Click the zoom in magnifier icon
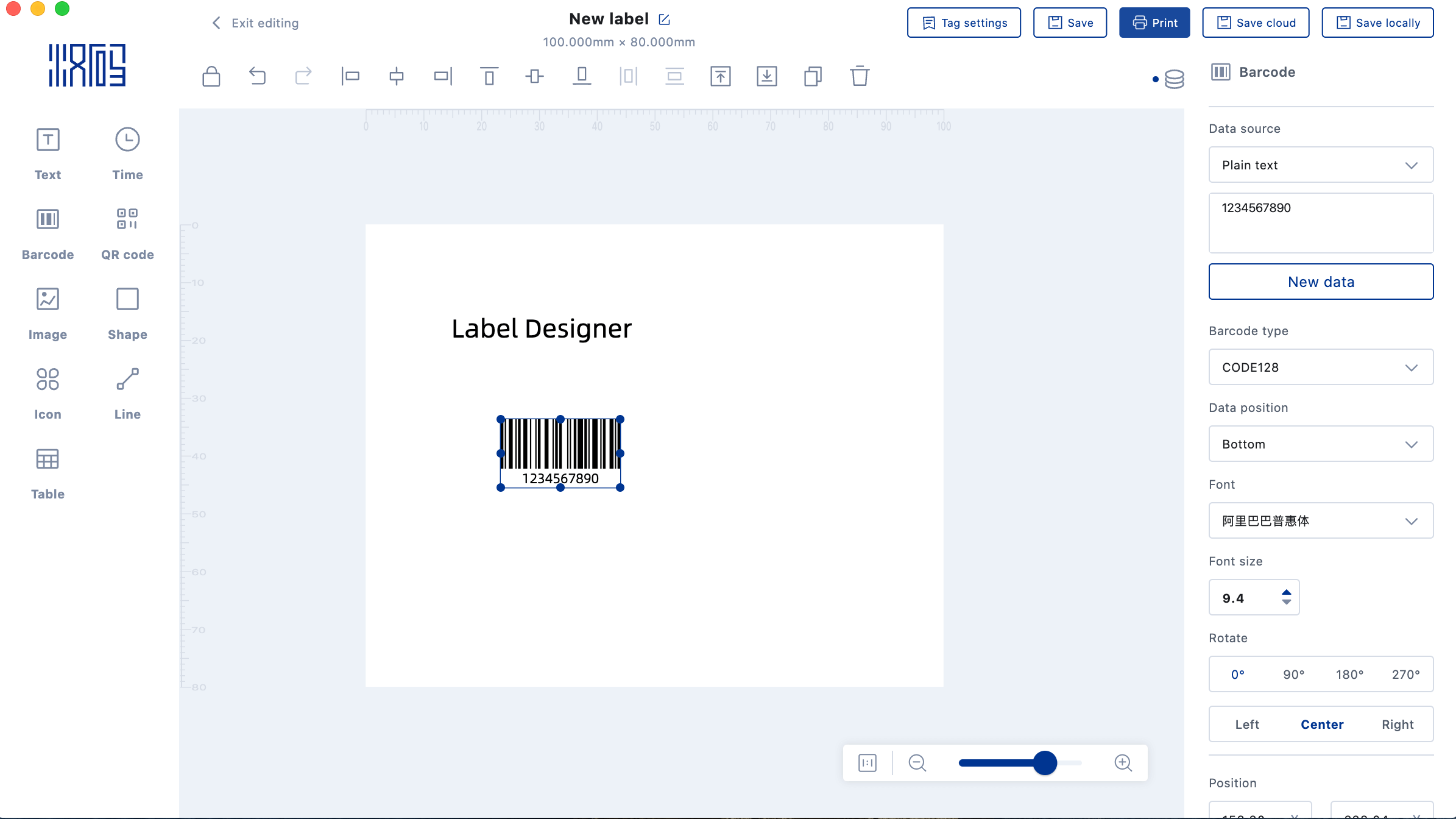The height and width of the screenshot is (819, 1456). click(1123, 763)
